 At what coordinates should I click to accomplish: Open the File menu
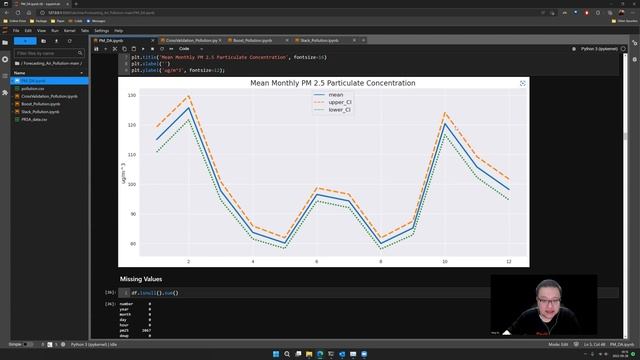point(16,31)
